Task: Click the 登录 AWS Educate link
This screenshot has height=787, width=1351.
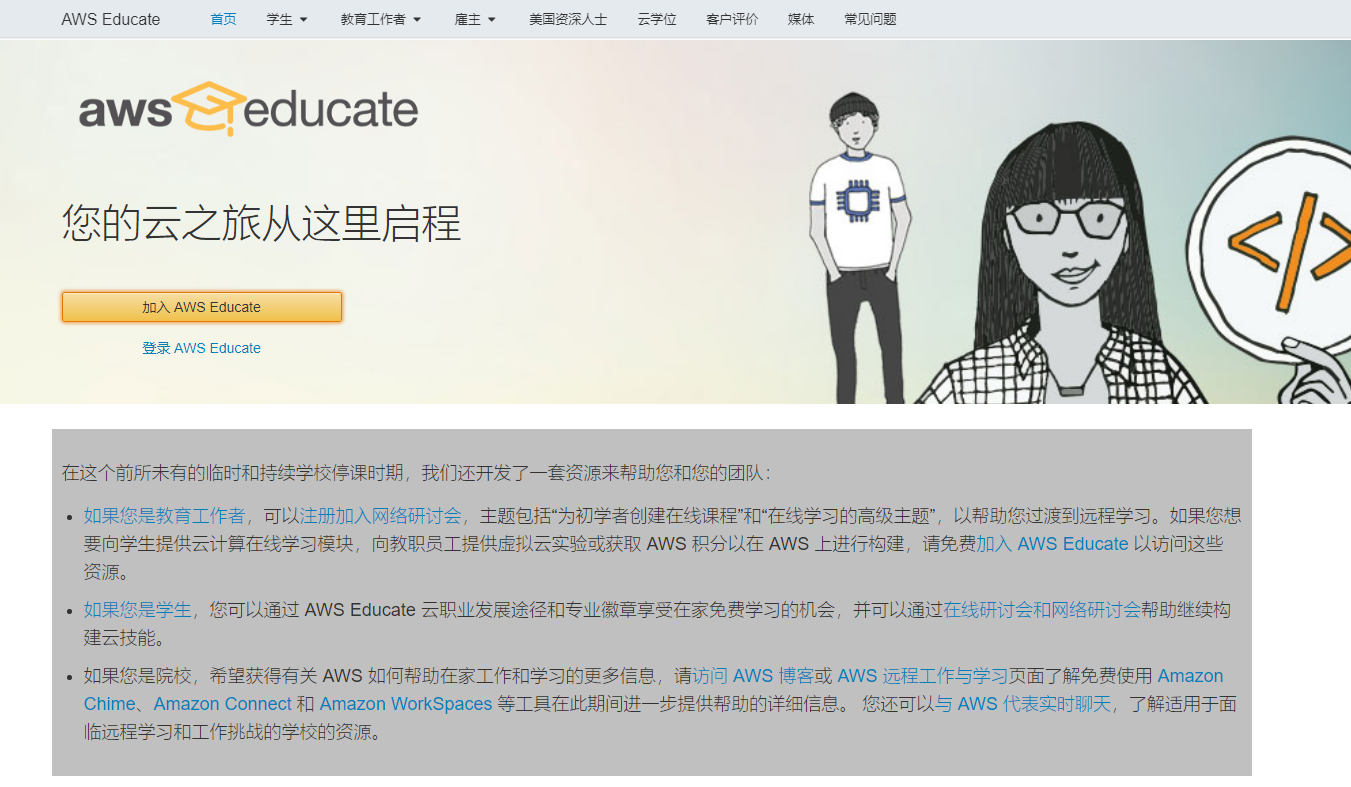Action: click(x=202, y=348)
